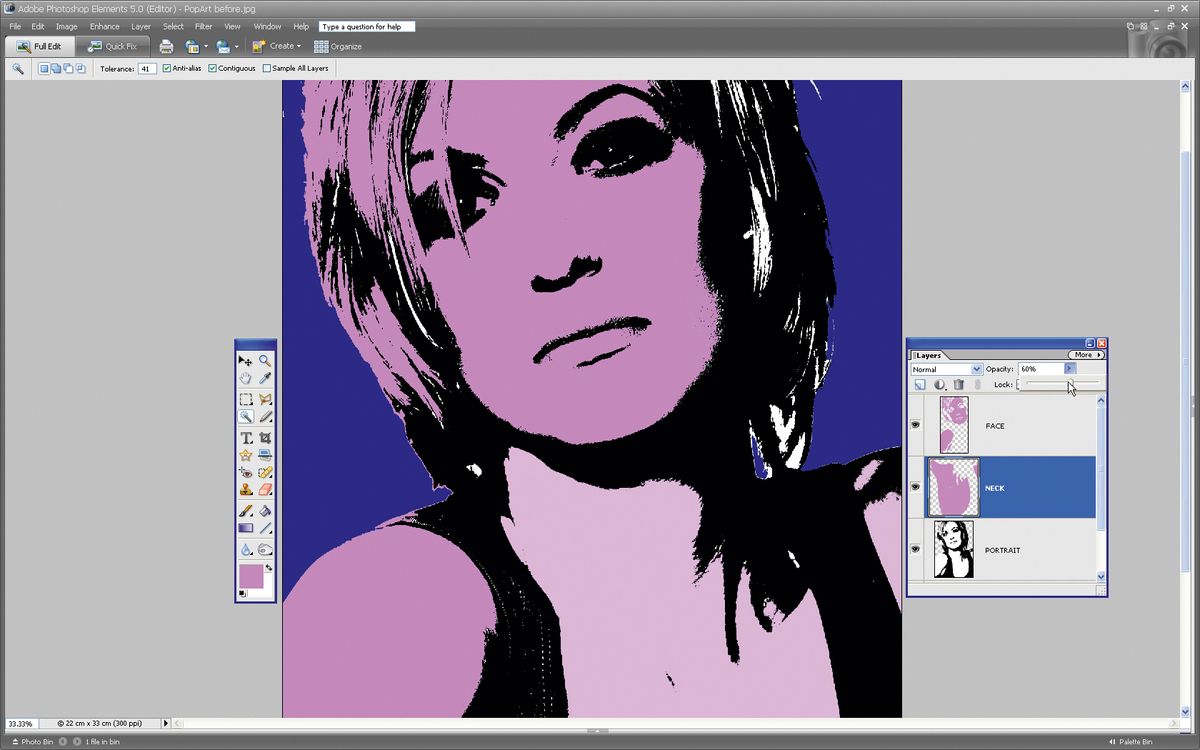1200x750 pixels.
Task: Click the trash icon to delete the layer
Action: pos(958,384)
